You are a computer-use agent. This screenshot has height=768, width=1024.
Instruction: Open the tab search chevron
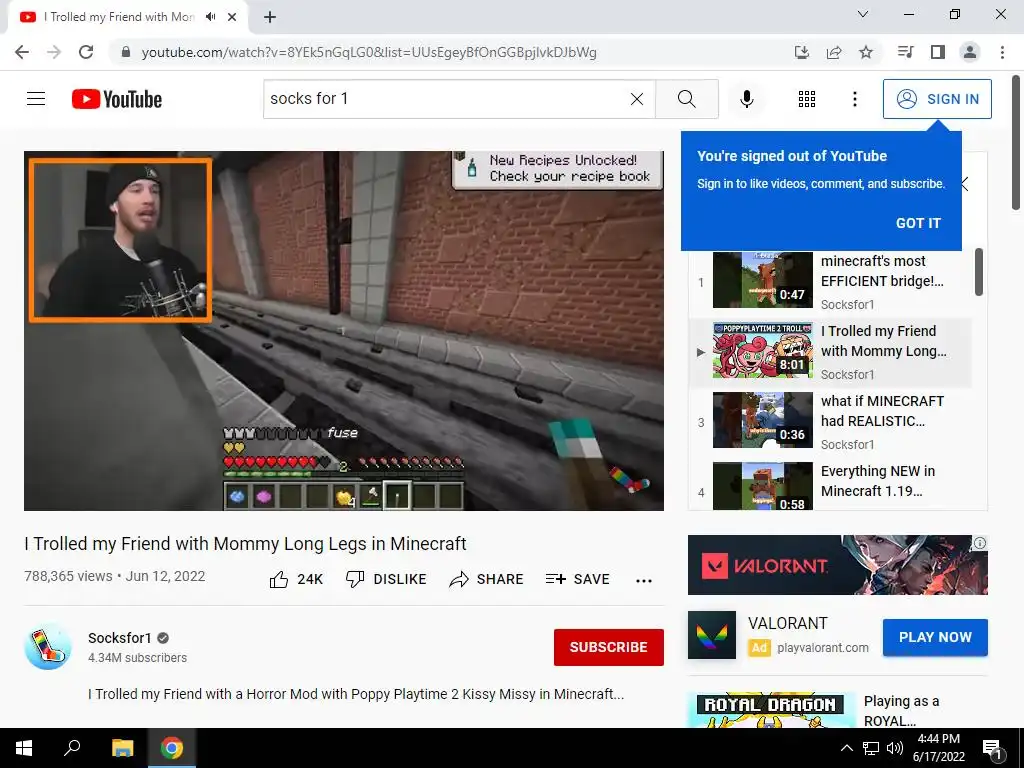(x=863, y=14)
